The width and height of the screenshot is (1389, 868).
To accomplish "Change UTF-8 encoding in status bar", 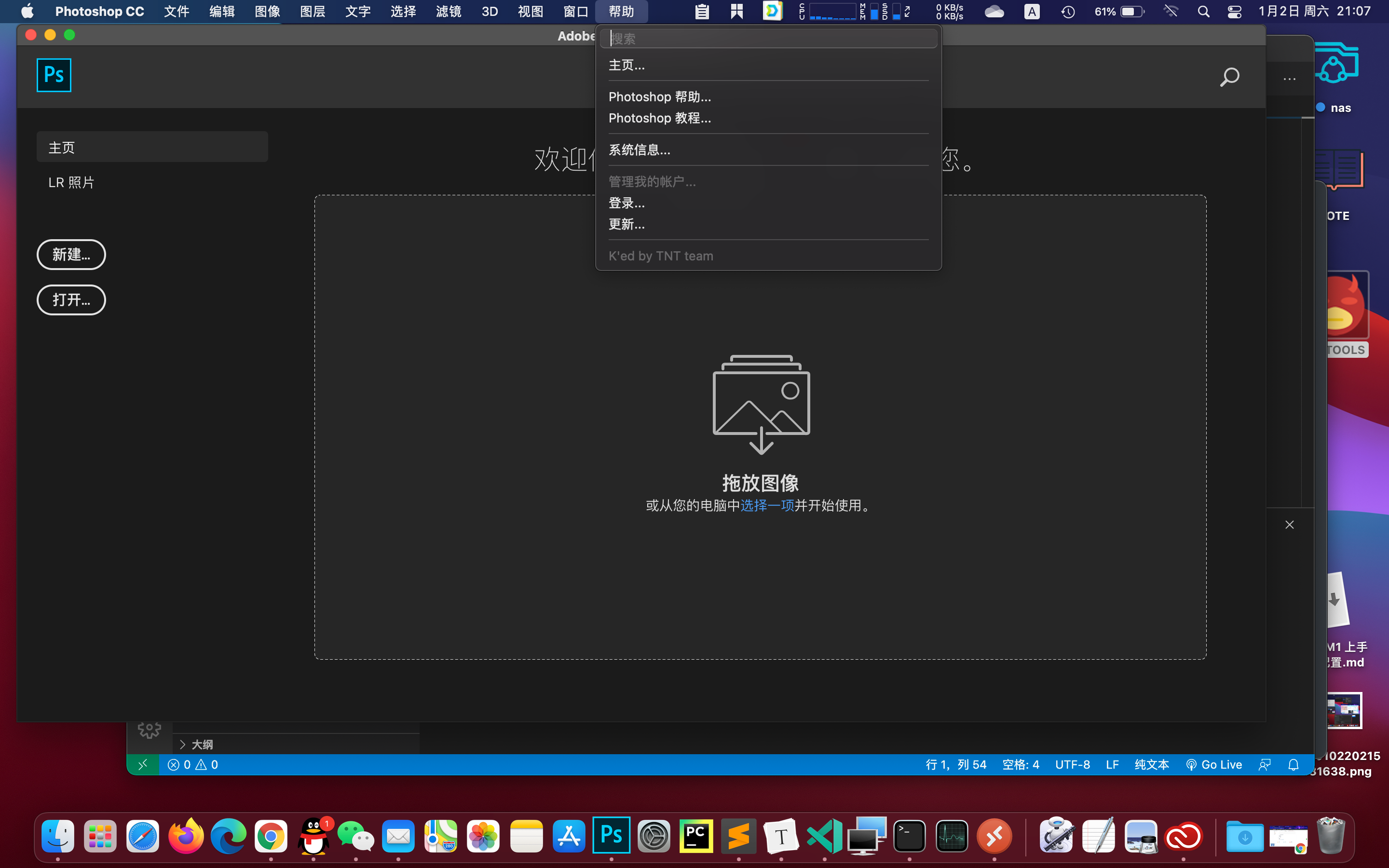I will (x=1073, y=765).
